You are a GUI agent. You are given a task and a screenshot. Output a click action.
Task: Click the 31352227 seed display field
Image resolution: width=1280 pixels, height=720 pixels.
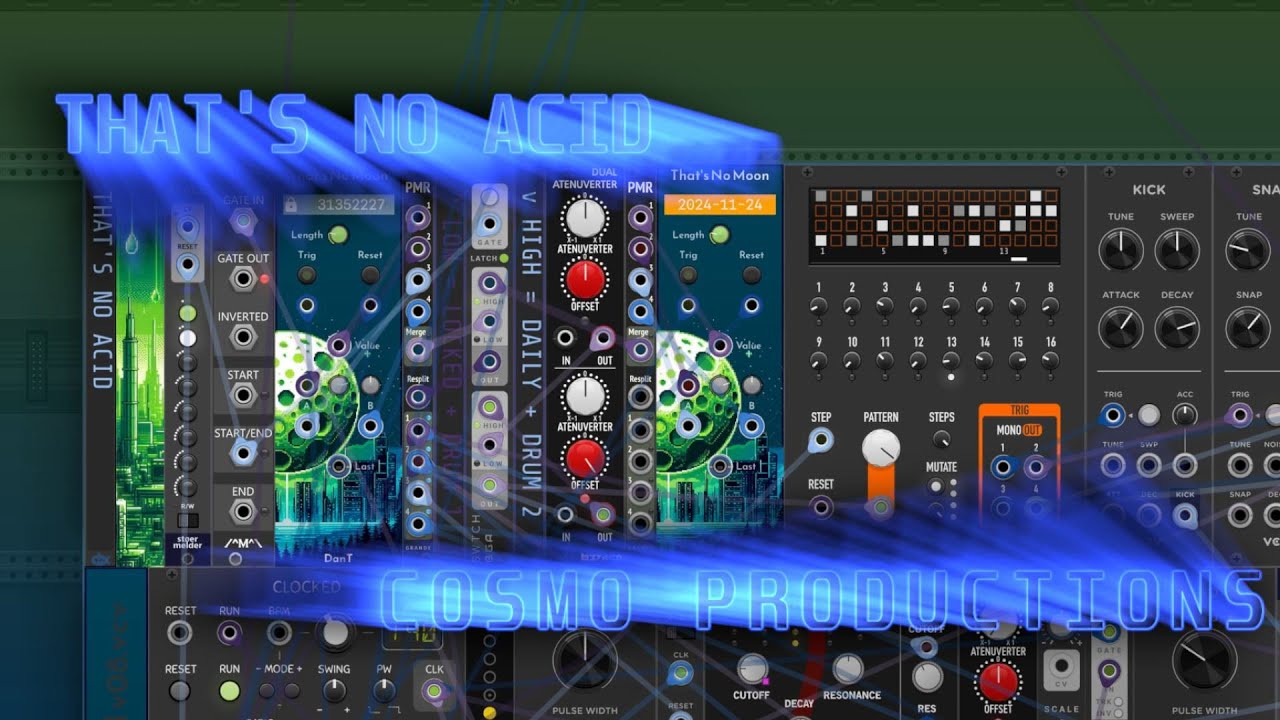pyautogui.click(x=339, y=205)
